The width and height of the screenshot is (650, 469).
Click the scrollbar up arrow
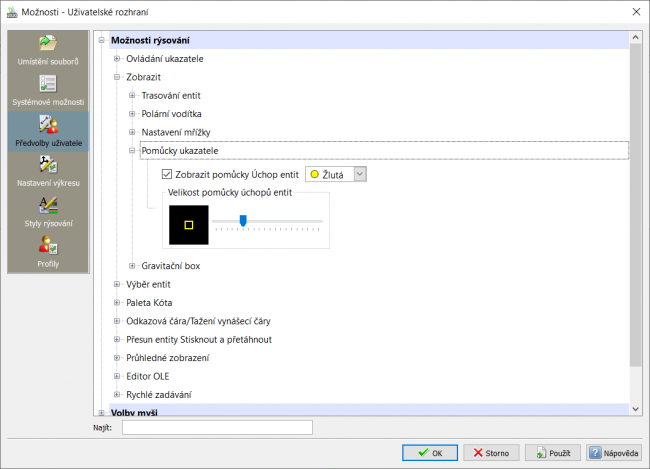[x=635, y=37]
